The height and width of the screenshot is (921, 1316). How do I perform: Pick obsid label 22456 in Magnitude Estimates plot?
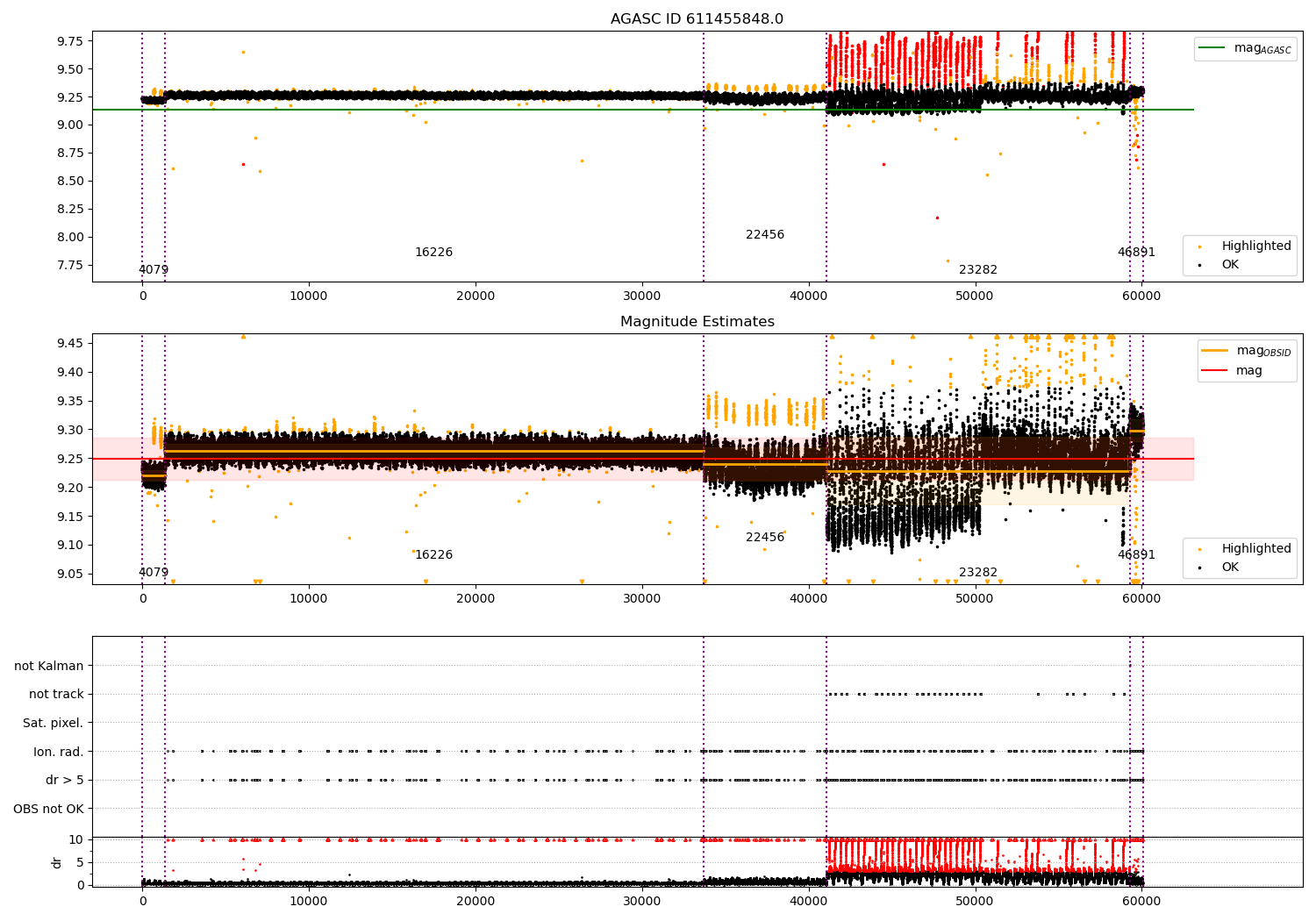[x=765, y=538]
